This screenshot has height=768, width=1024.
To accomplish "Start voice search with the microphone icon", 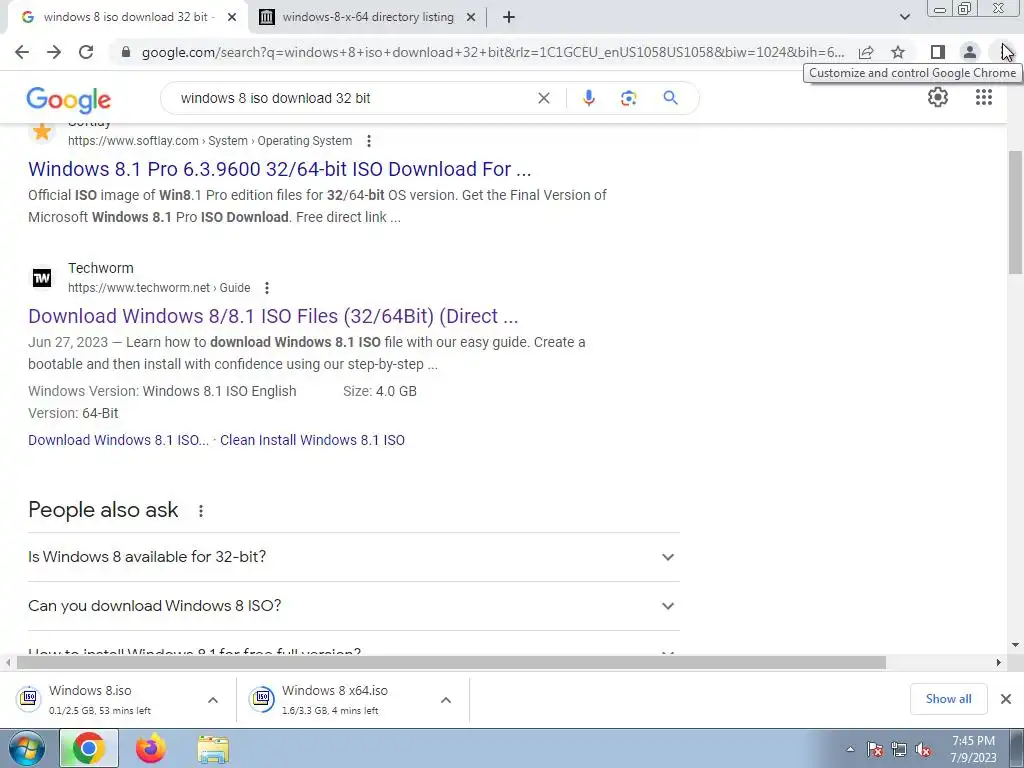I will pyautogui.click(x=588, y=98).
